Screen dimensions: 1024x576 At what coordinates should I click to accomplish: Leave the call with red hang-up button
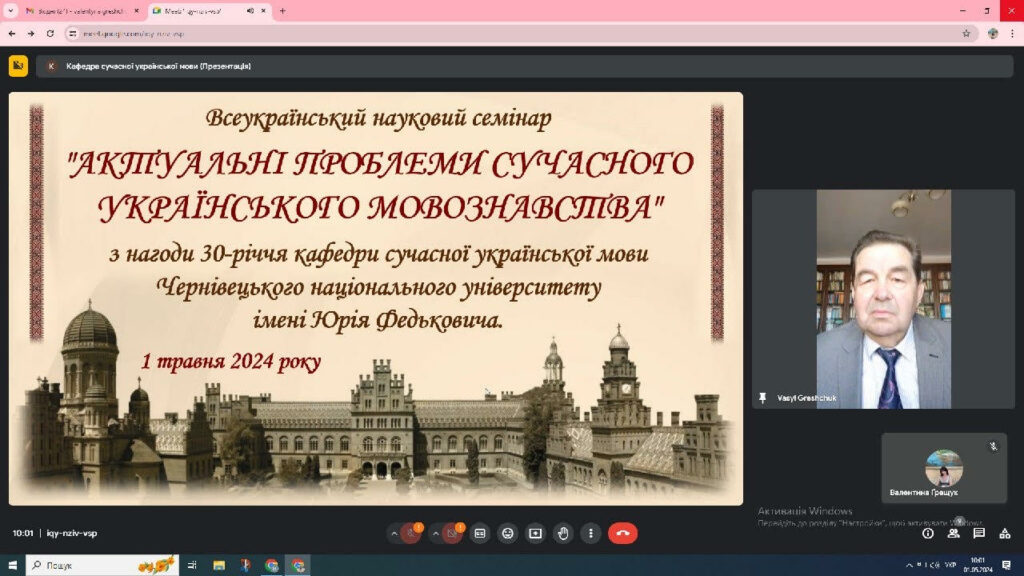[622, 533]
